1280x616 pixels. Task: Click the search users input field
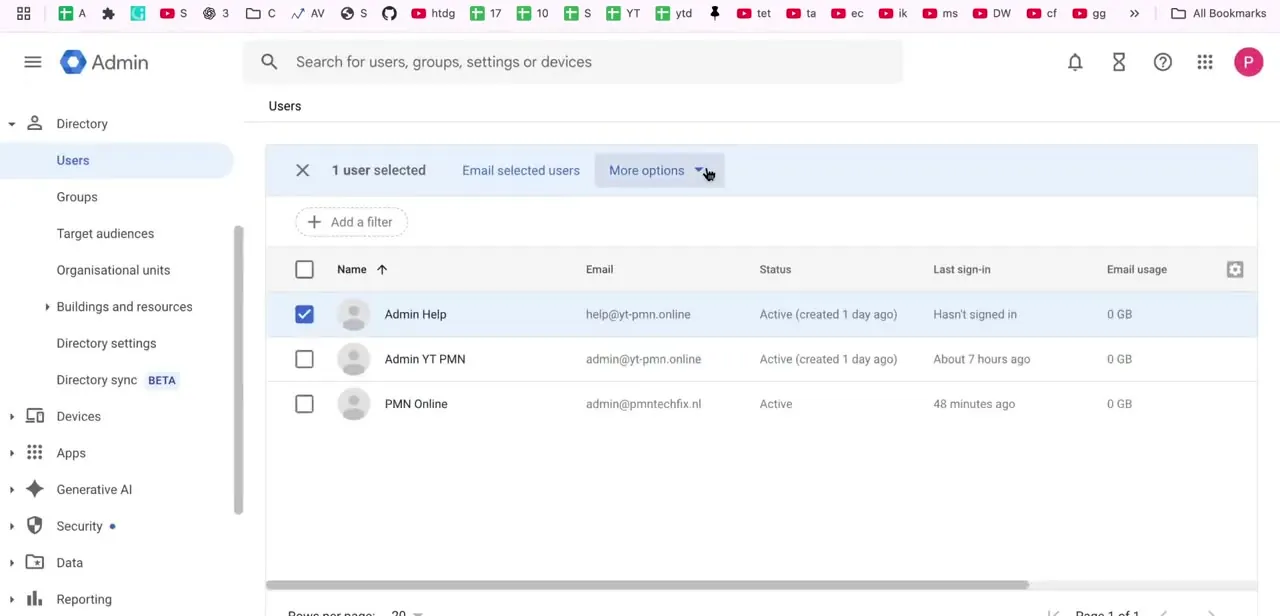tap(573, 62)
